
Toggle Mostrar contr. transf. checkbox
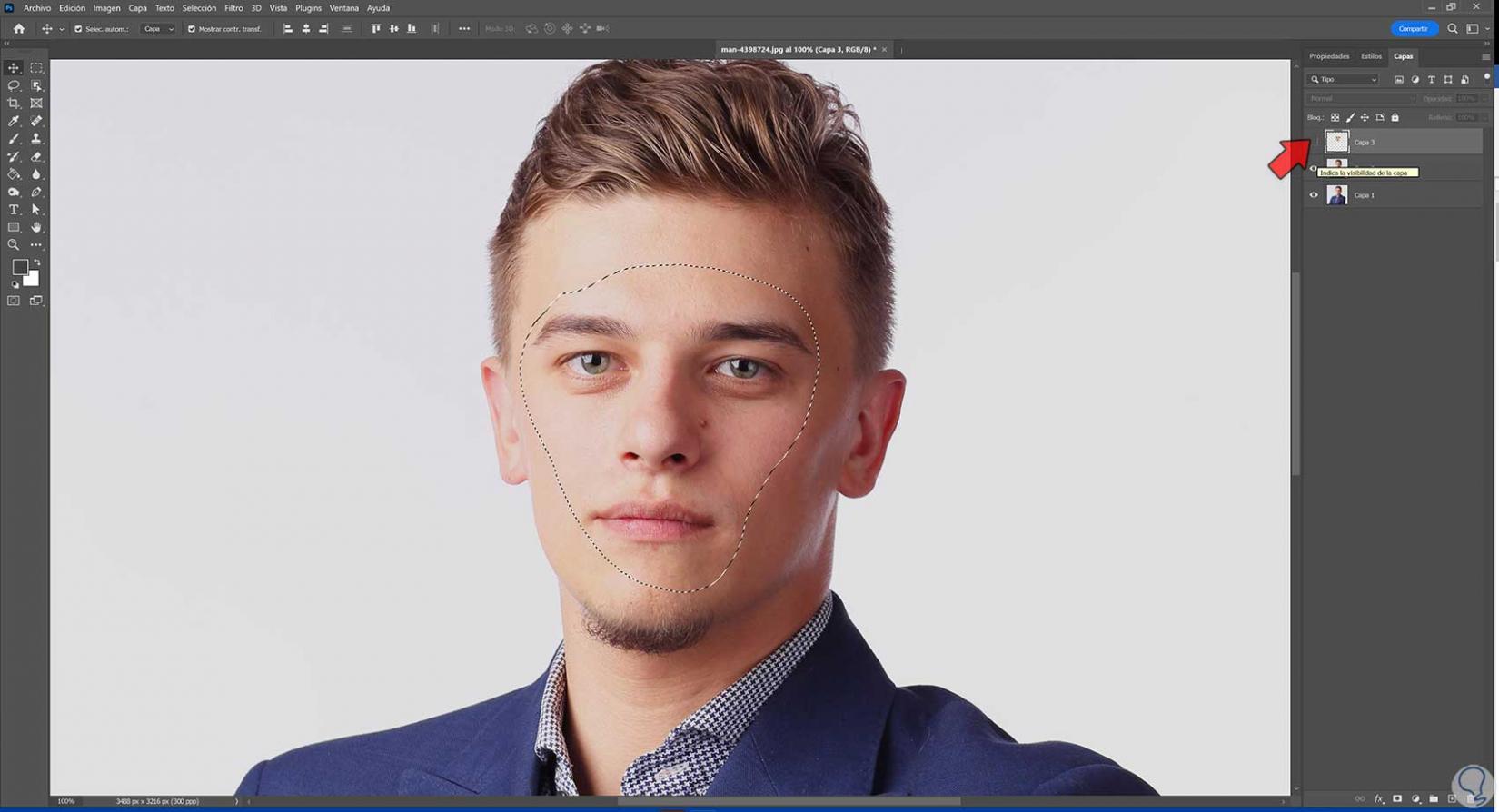pos(192,29)
